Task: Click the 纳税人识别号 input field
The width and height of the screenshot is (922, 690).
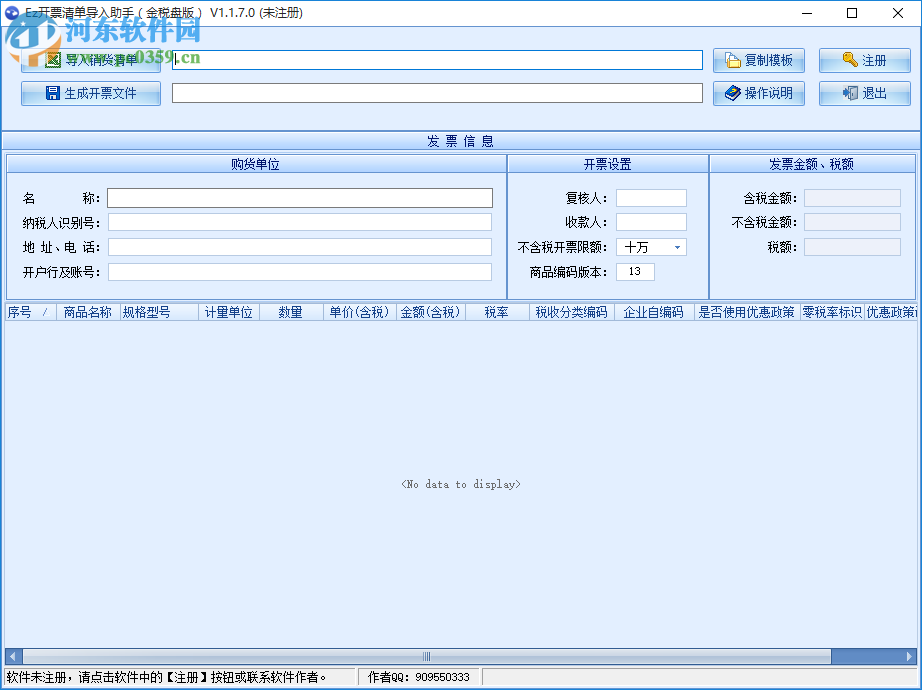Action: point(300,222)
